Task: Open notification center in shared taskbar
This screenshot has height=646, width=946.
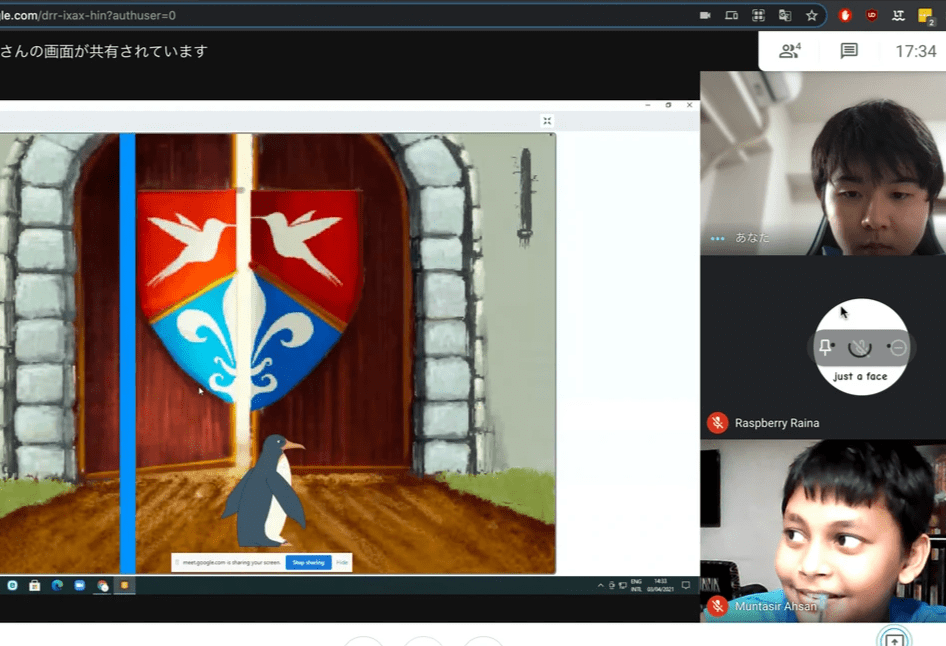Action: click(685, 585)
